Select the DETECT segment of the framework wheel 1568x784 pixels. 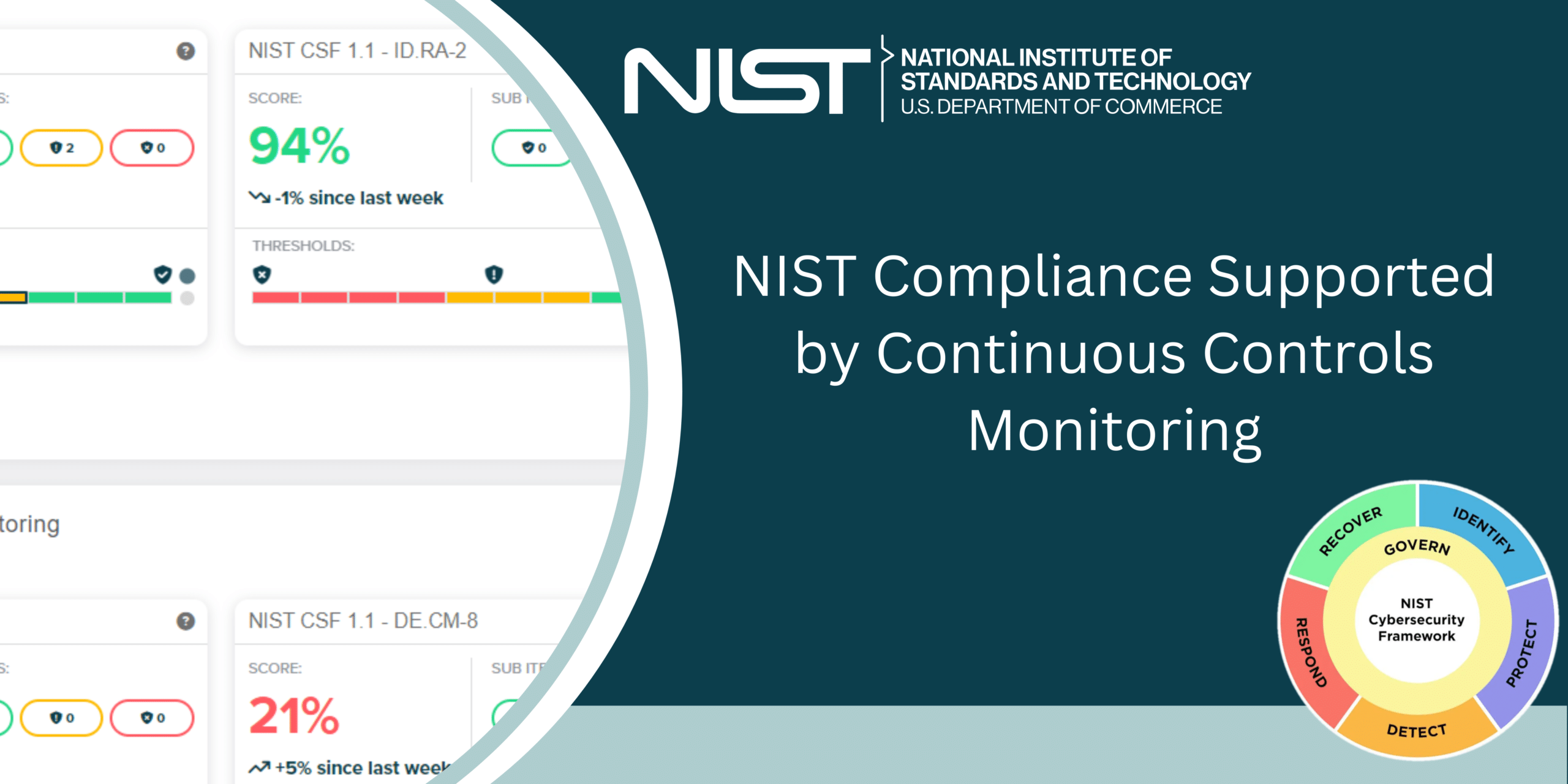[x=1416, y=731]
